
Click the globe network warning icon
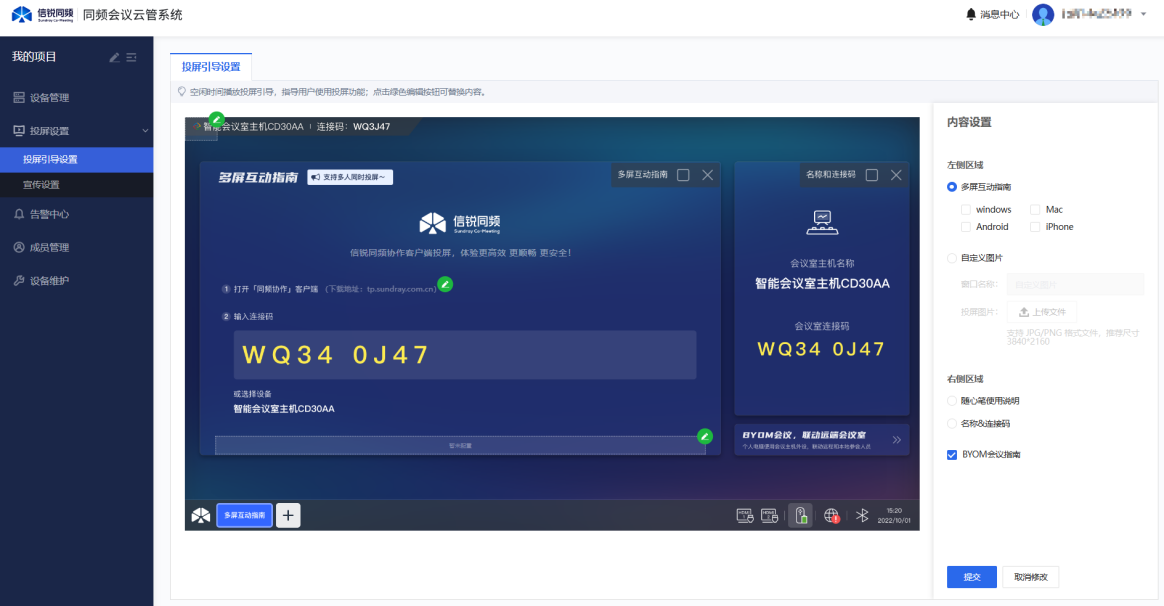click(831, 515)
